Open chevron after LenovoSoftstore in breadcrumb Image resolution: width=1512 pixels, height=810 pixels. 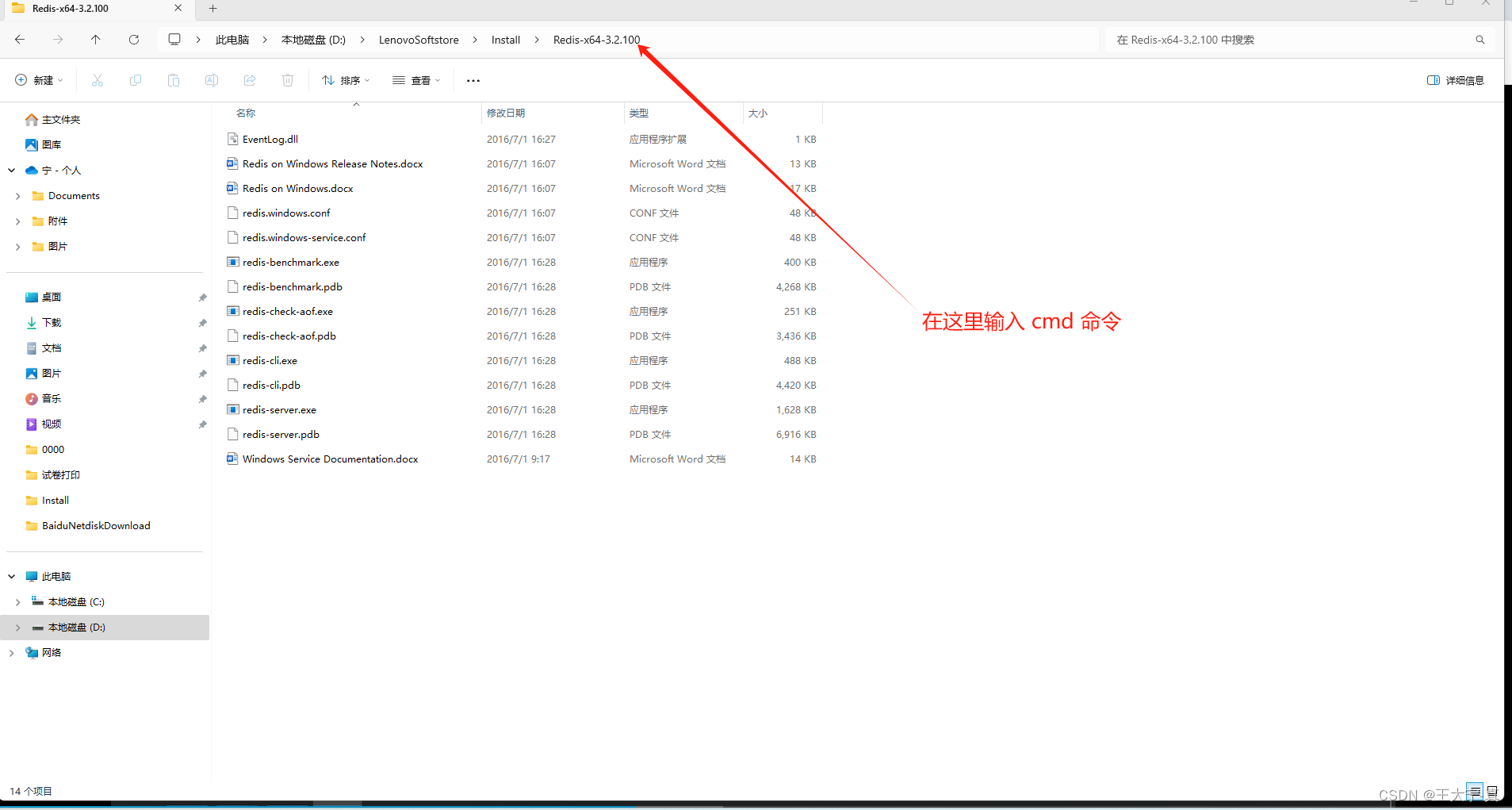(475, 40)
